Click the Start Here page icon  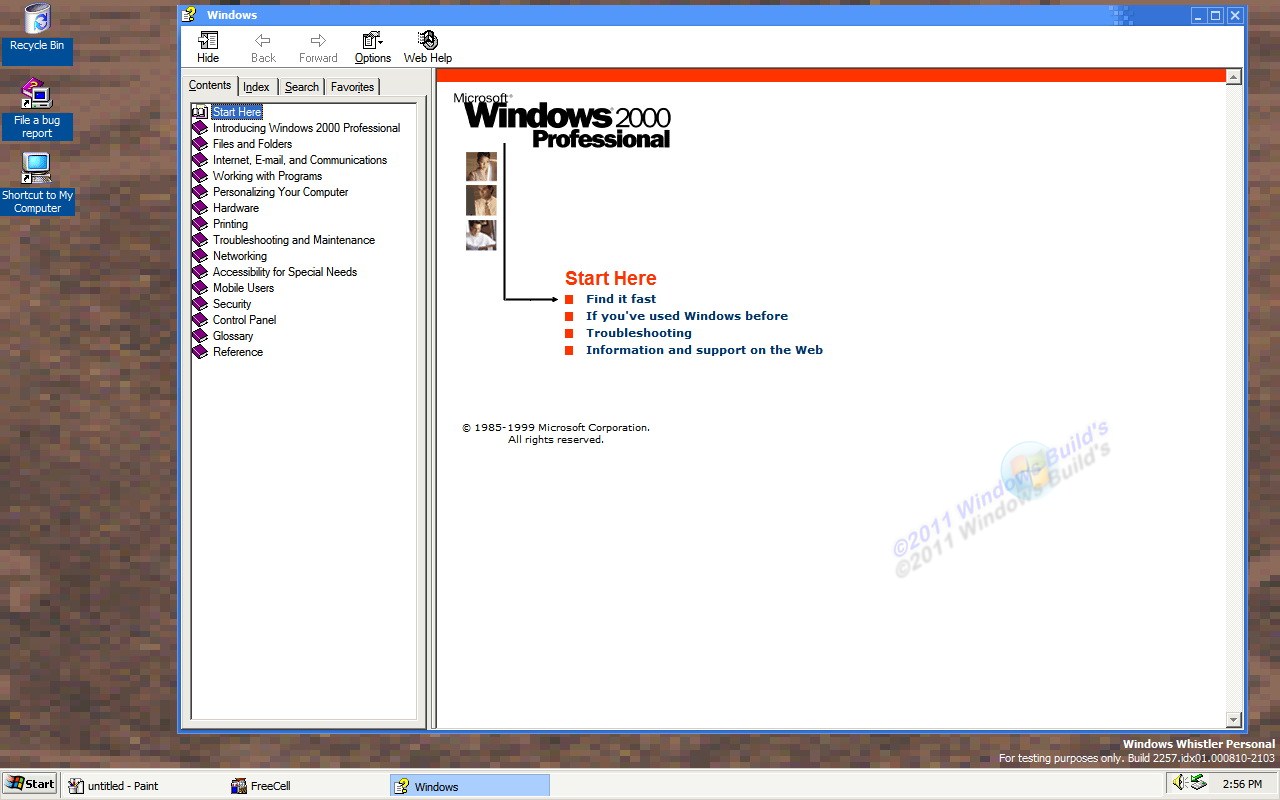pos(200,112)
